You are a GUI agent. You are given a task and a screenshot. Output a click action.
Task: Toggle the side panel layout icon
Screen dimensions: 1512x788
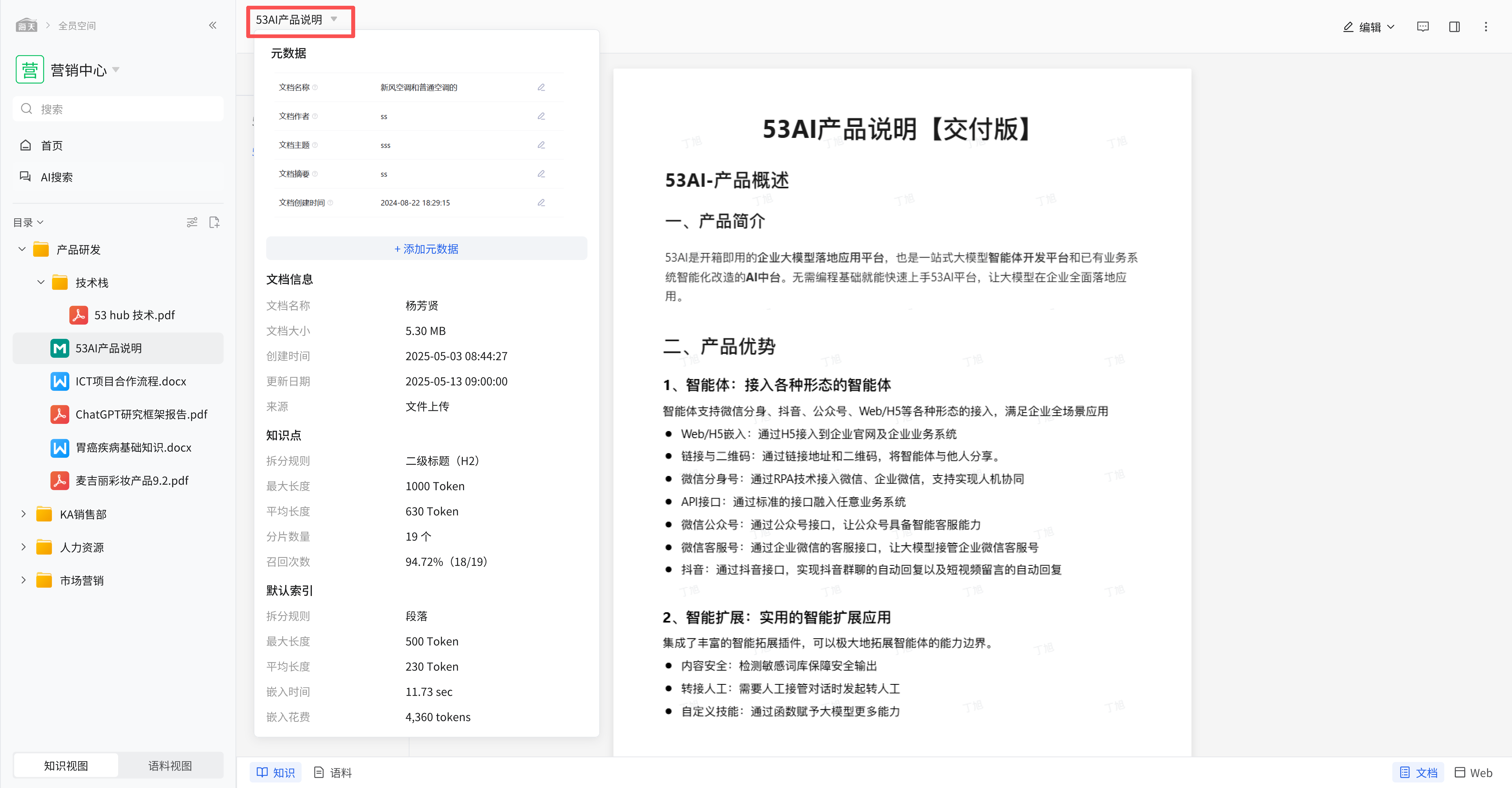pyautogui.click(x=1455, y=27)
